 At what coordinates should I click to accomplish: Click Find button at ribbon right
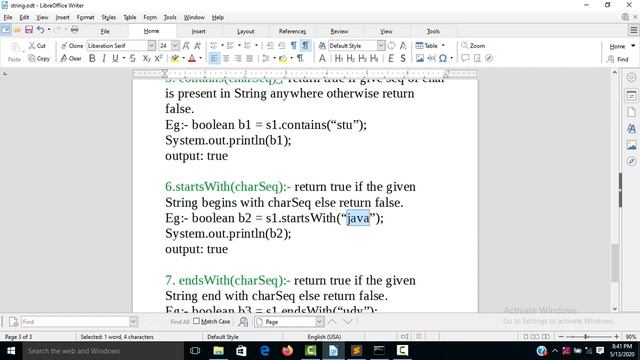[x=618, y=60]
